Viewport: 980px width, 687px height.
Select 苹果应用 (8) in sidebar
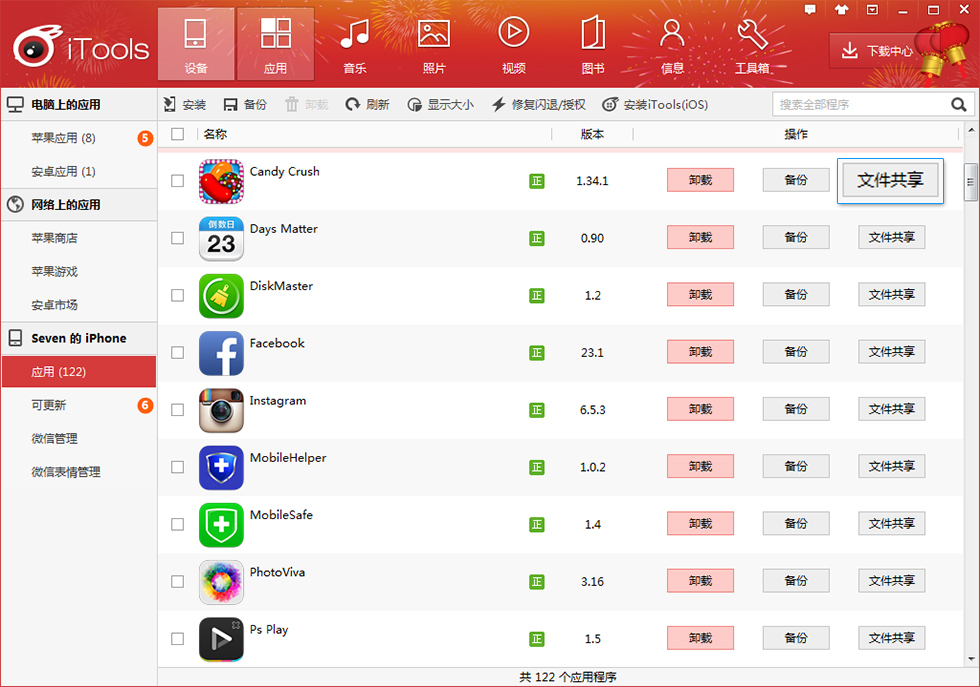[79, 138]
